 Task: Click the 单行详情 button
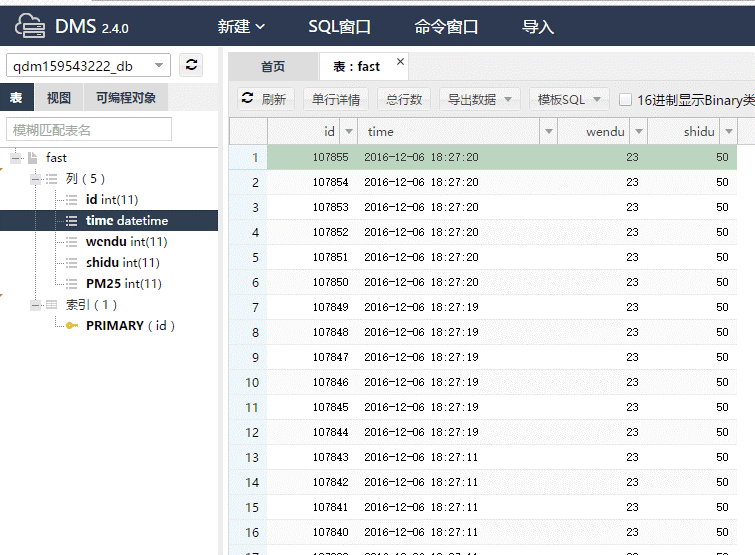pyautogui.click(x=336, y=99)
